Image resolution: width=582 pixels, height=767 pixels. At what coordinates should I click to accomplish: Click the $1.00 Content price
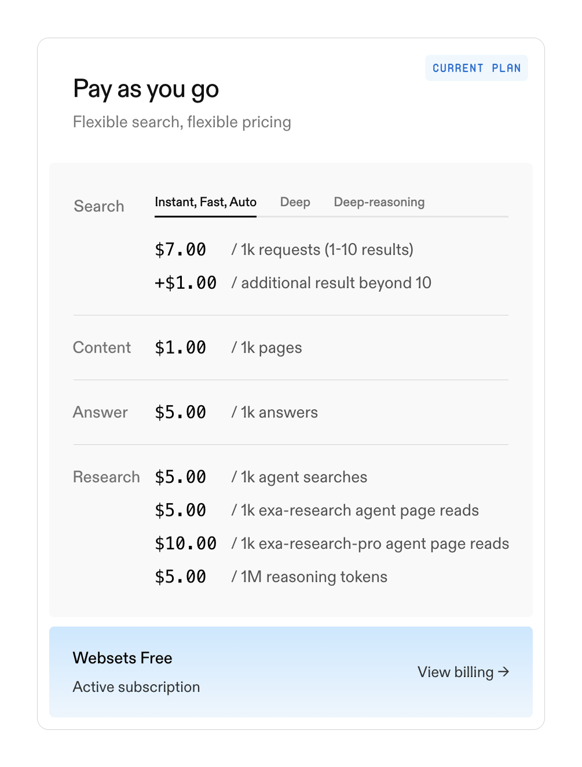click(180, 347)
